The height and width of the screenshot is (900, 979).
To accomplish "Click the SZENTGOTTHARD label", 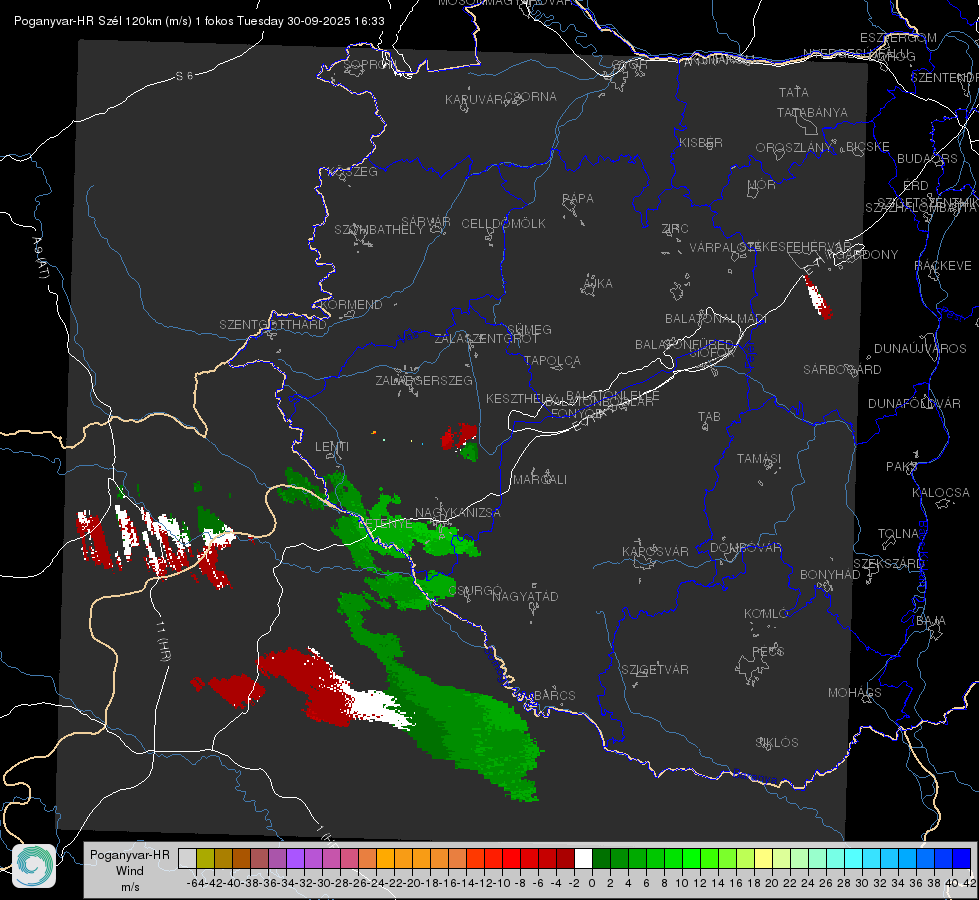I will (x=273, y=325).
